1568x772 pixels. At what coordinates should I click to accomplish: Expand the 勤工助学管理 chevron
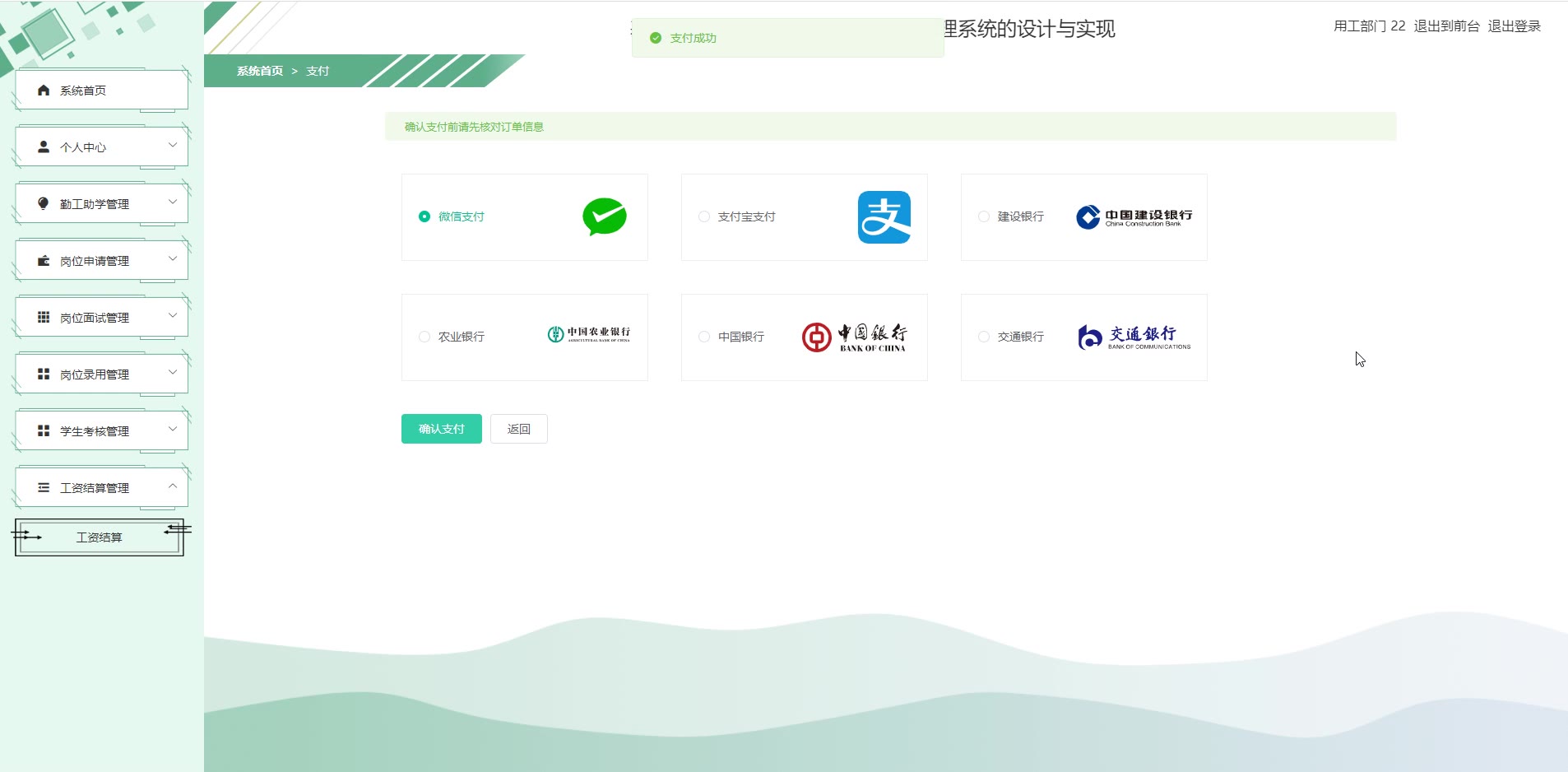173,202
